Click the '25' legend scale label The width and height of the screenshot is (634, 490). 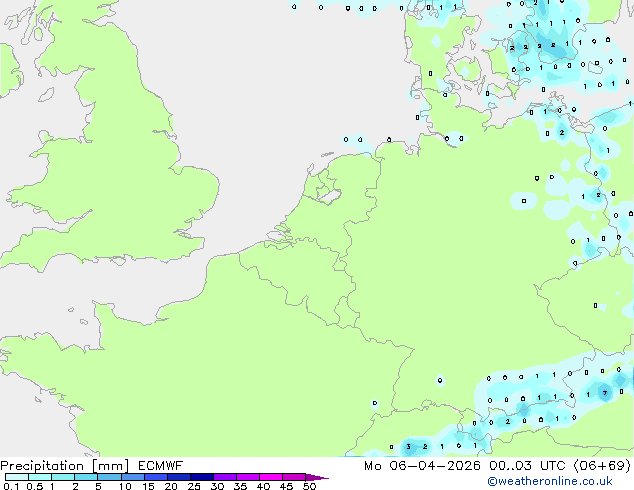coord(194,486)
